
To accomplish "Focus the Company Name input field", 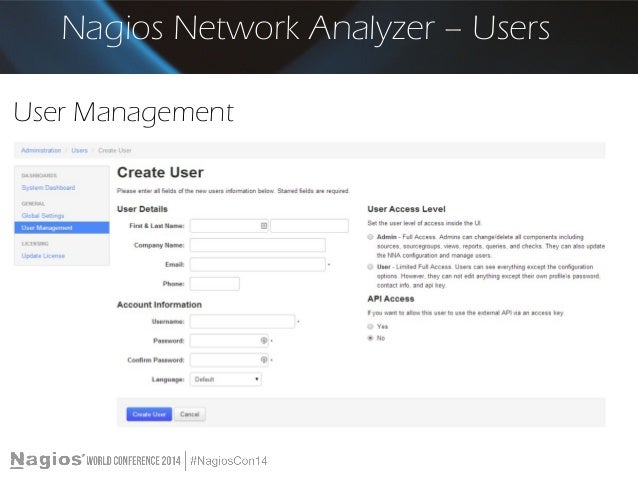I will point(258,245).
